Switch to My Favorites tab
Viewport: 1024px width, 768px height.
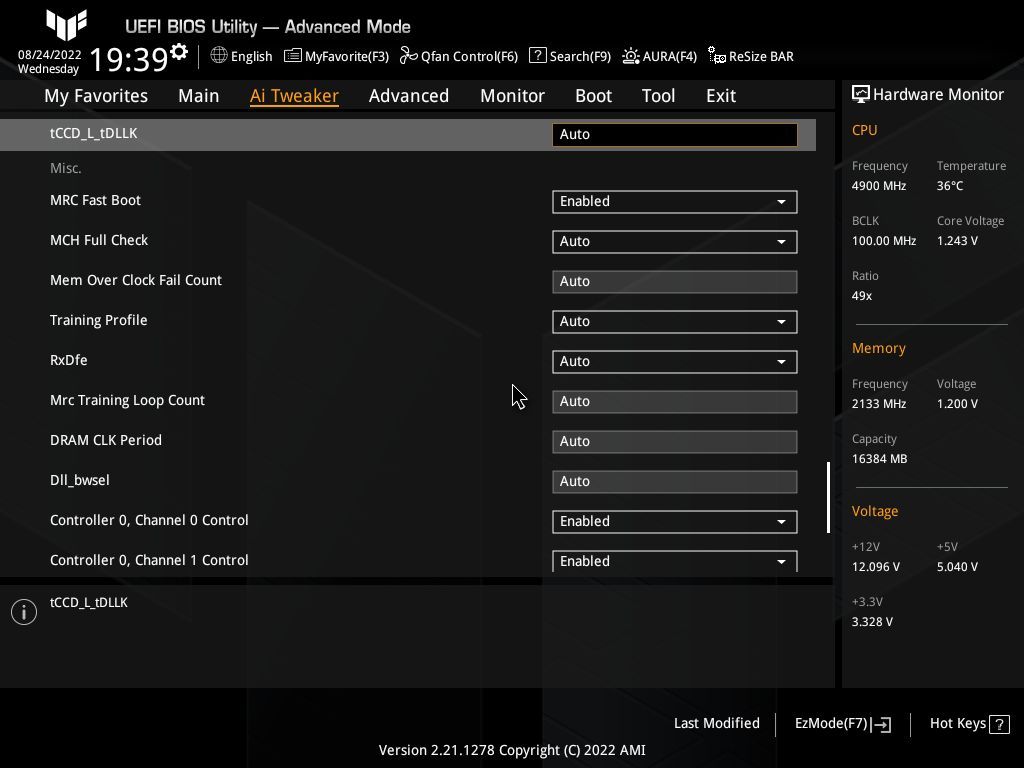click(96, 96)
